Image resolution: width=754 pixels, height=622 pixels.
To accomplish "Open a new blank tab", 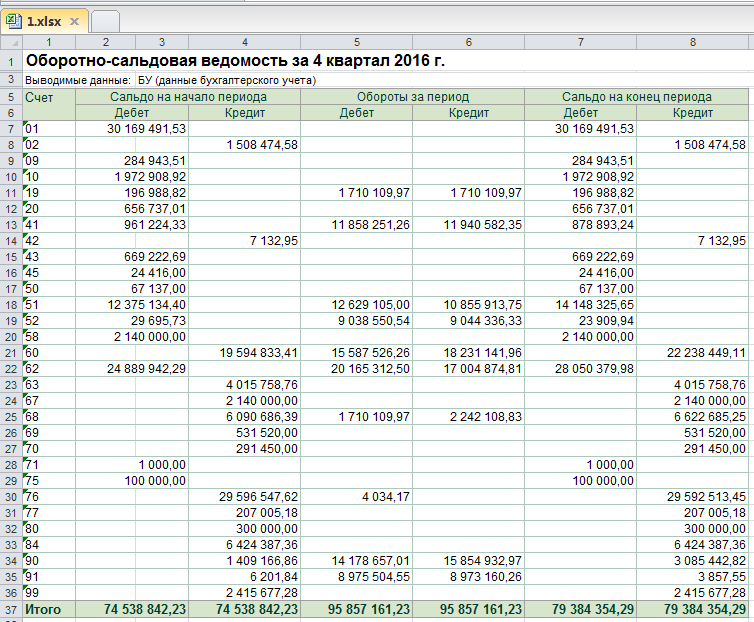I will (105, 21).
